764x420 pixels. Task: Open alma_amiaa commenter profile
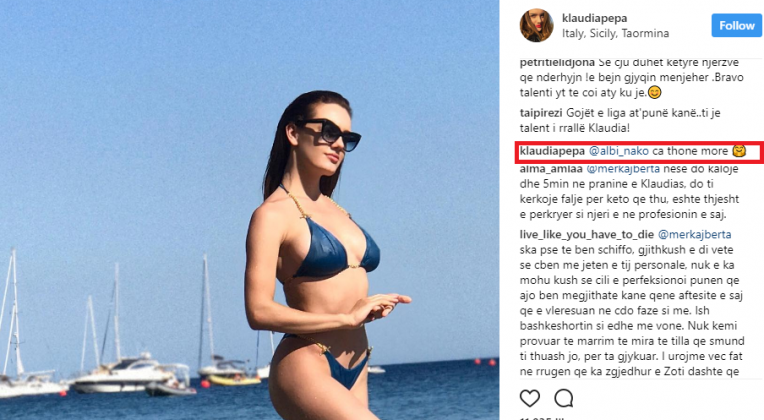(551, 169)
